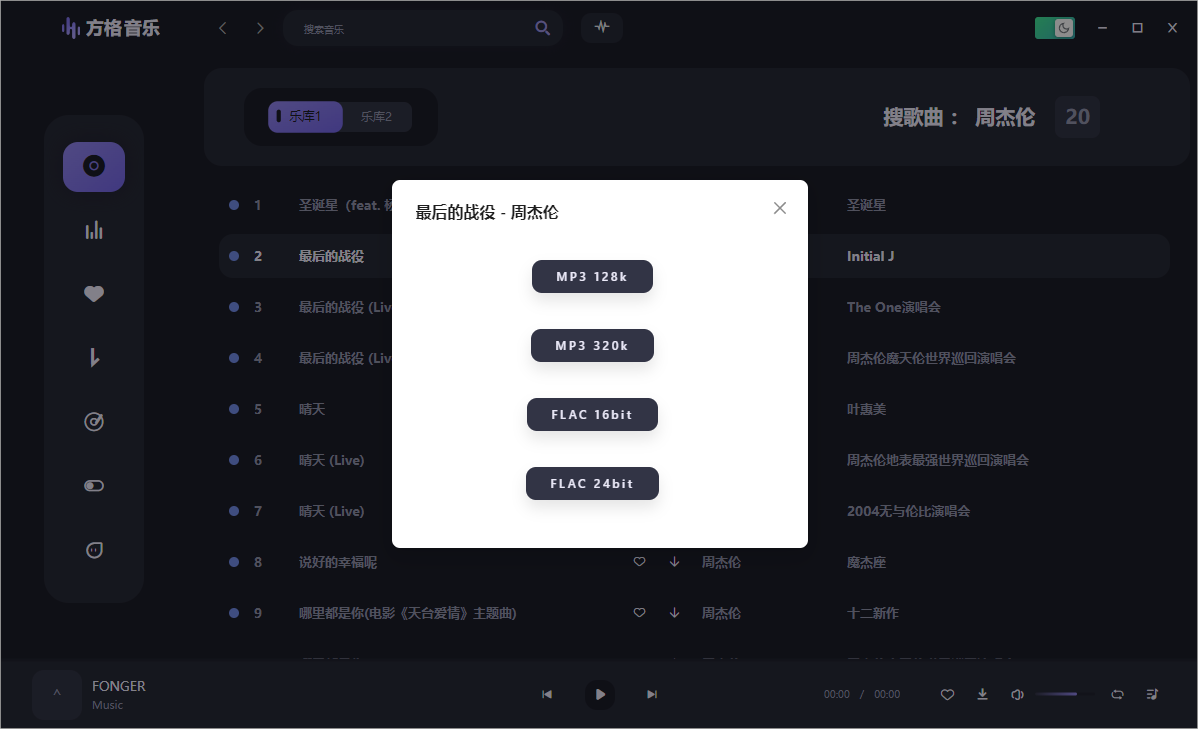Select the 乐库1 tab

pyautogui.click(x=305, y=117)
